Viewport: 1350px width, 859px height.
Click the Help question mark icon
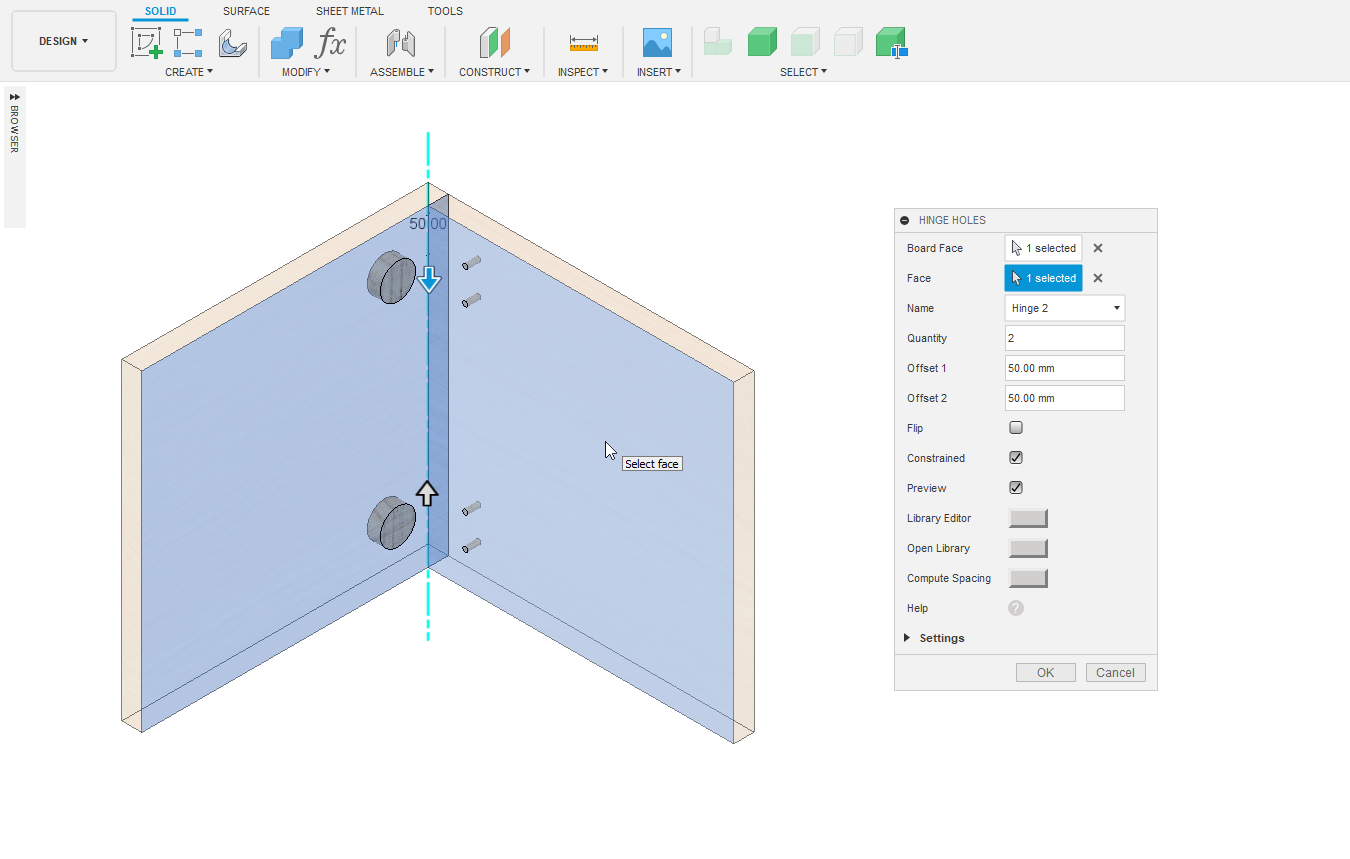pos(1016,608)
